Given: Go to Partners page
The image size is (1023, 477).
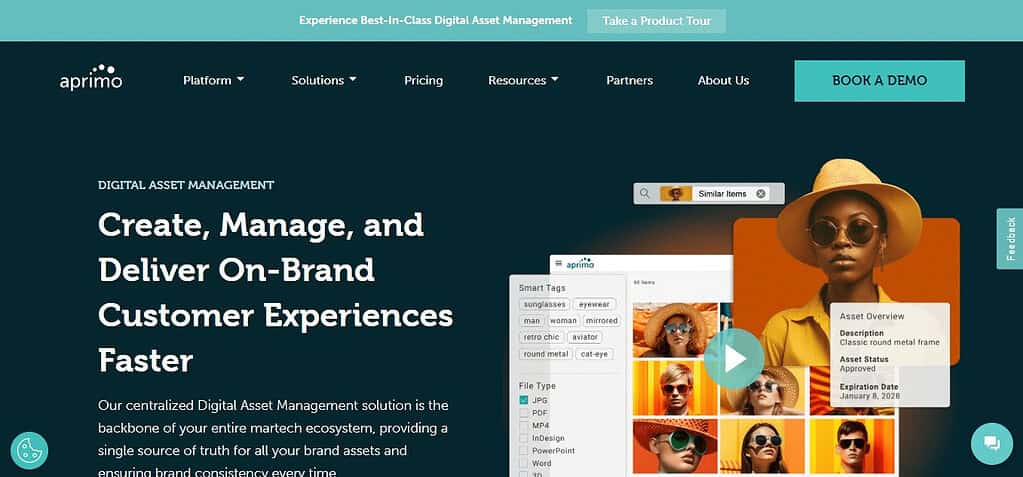Looking at the screenshot, I should 630,80.
